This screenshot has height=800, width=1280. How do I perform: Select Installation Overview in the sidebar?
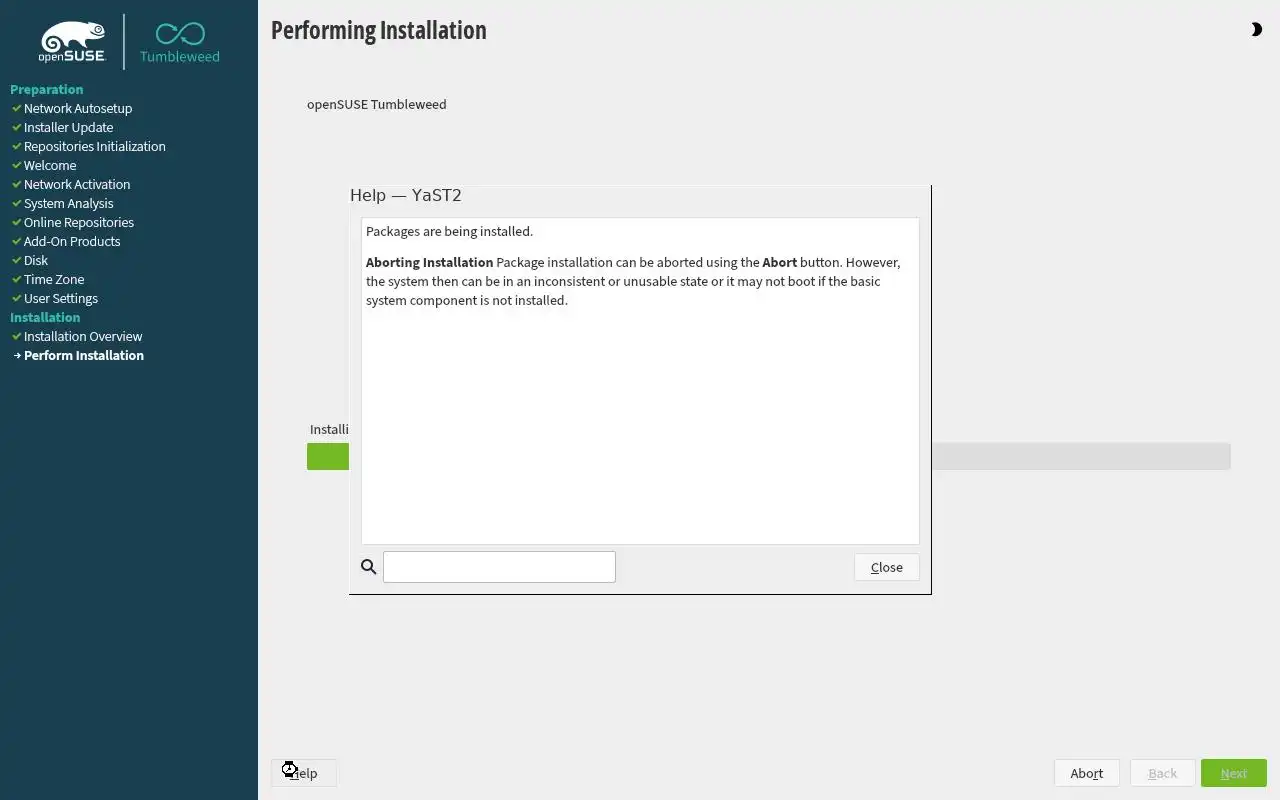tap(83, 336)
